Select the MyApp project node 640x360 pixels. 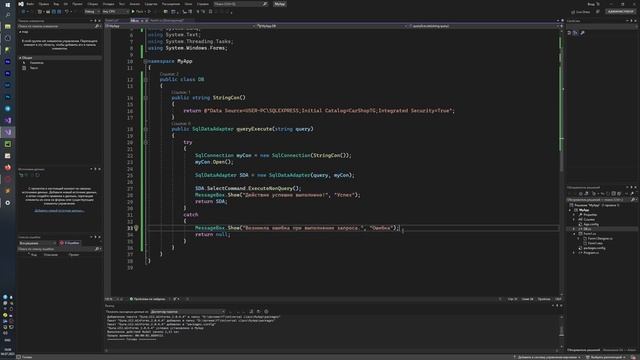click(584, 210)
